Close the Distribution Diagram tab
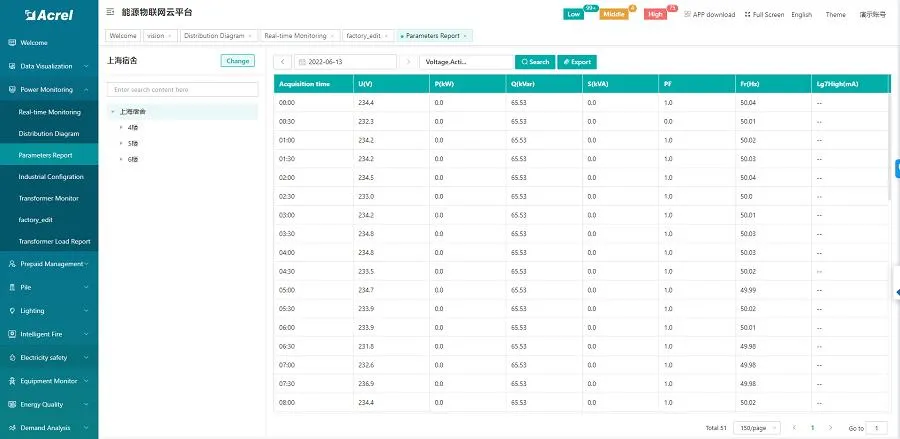900x439 pixels. pos(251,36)
